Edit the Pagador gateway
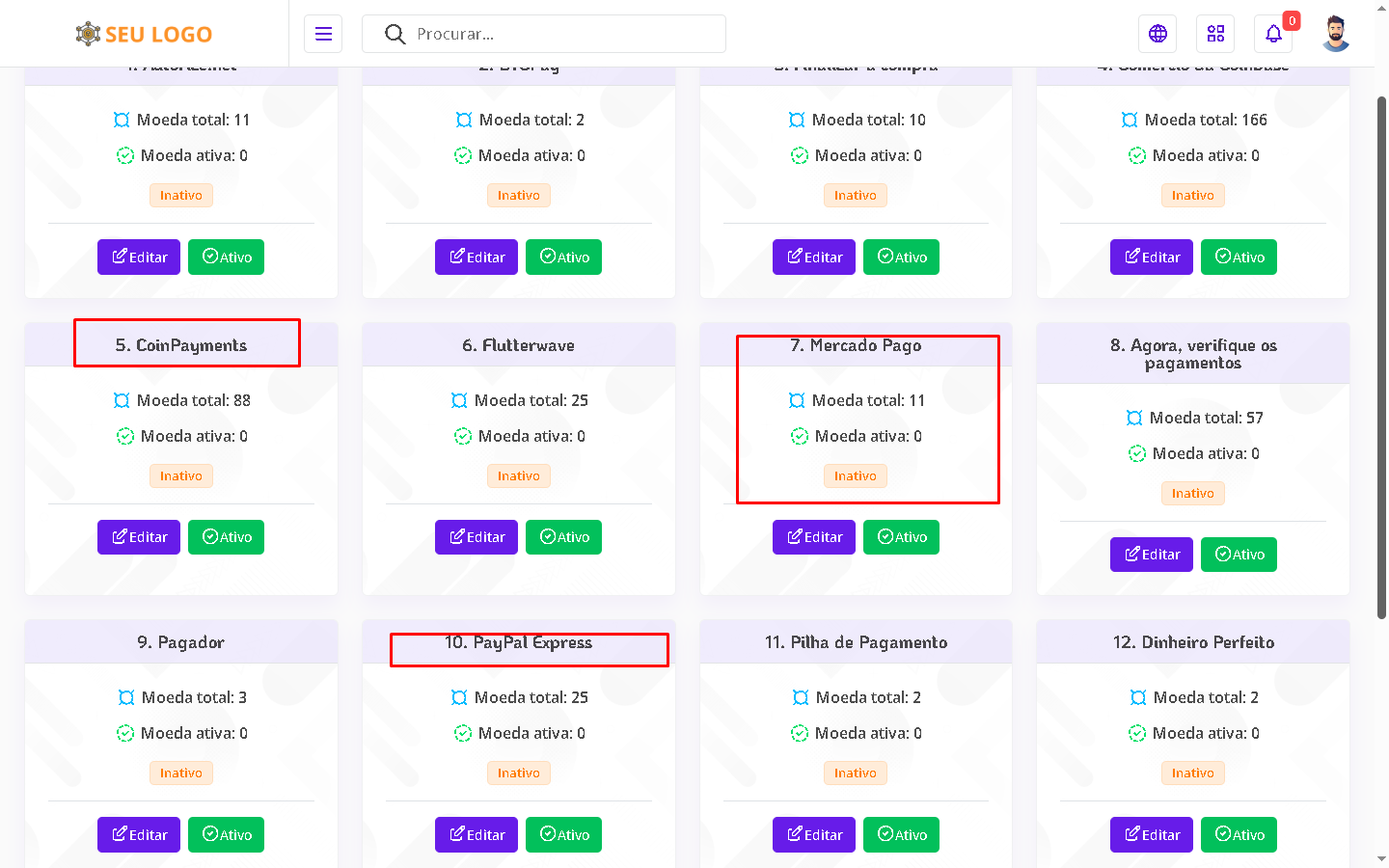 click(139, 835)
